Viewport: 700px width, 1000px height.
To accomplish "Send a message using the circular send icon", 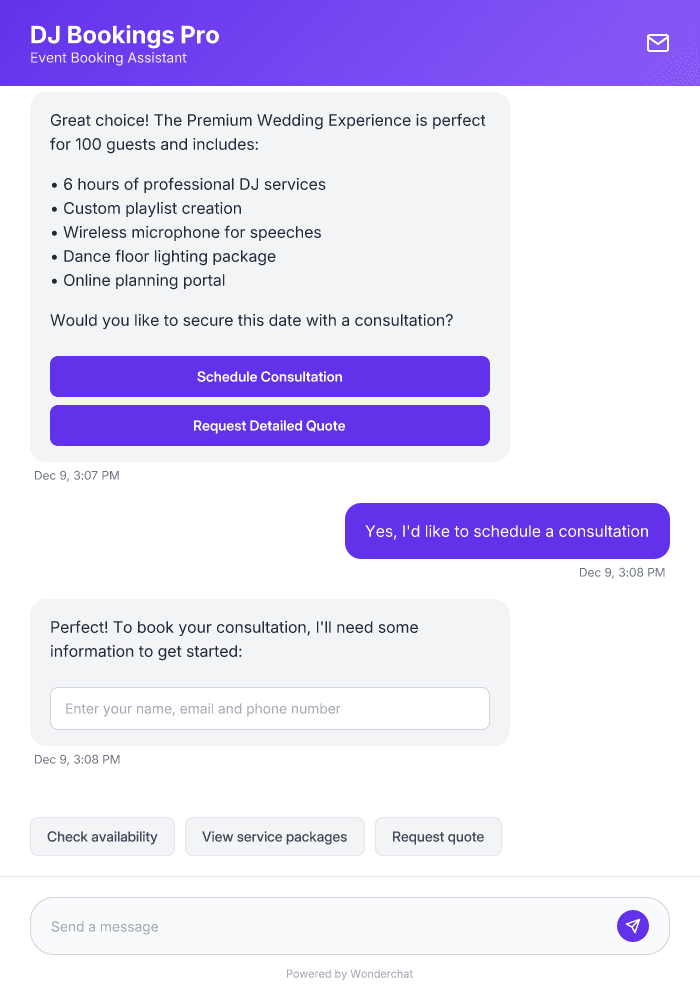I will click(x=633, y=925).
